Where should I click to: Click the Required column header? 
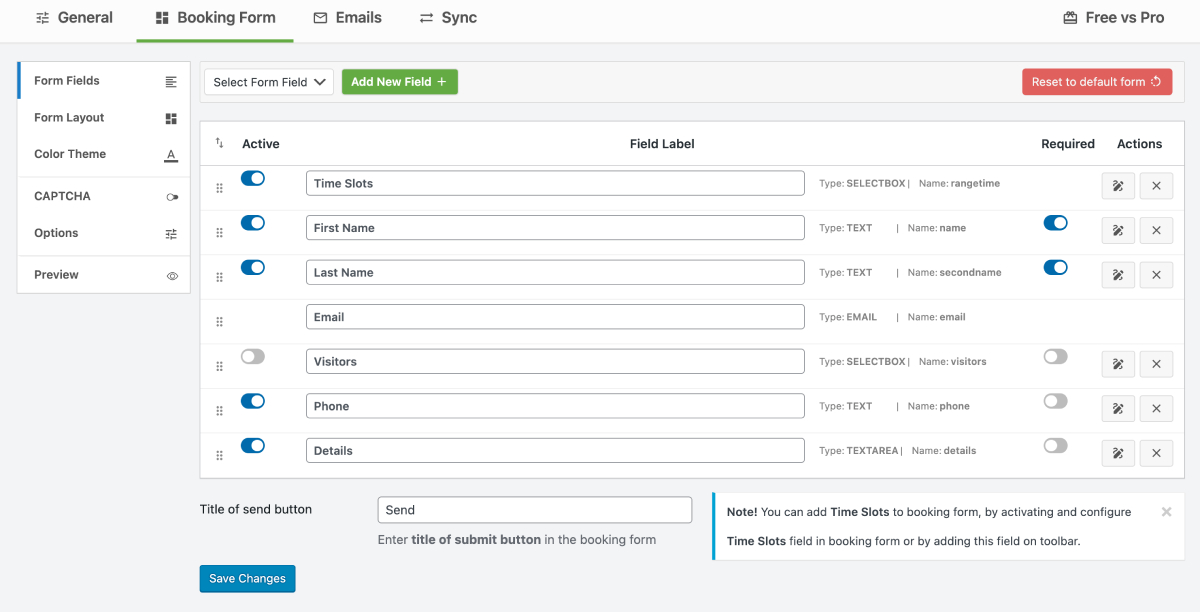[x=1068, y=144]
